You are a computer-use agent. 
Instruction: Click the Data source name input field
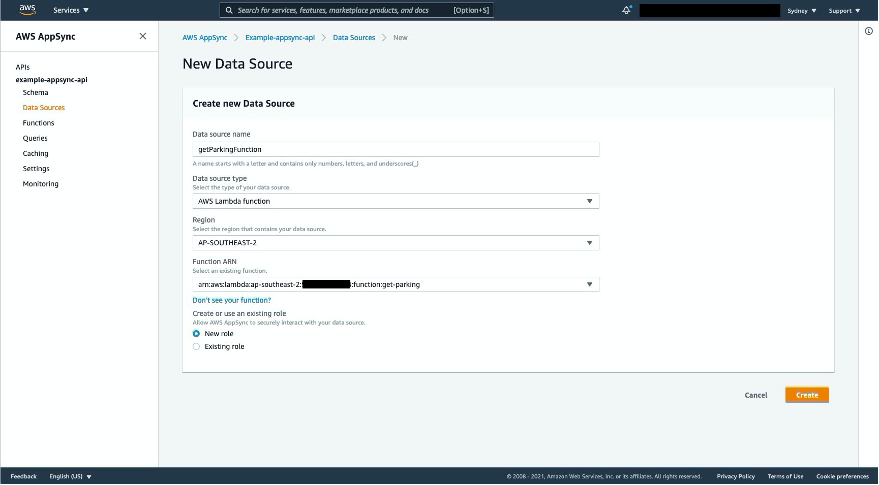(x=396, y=149)
